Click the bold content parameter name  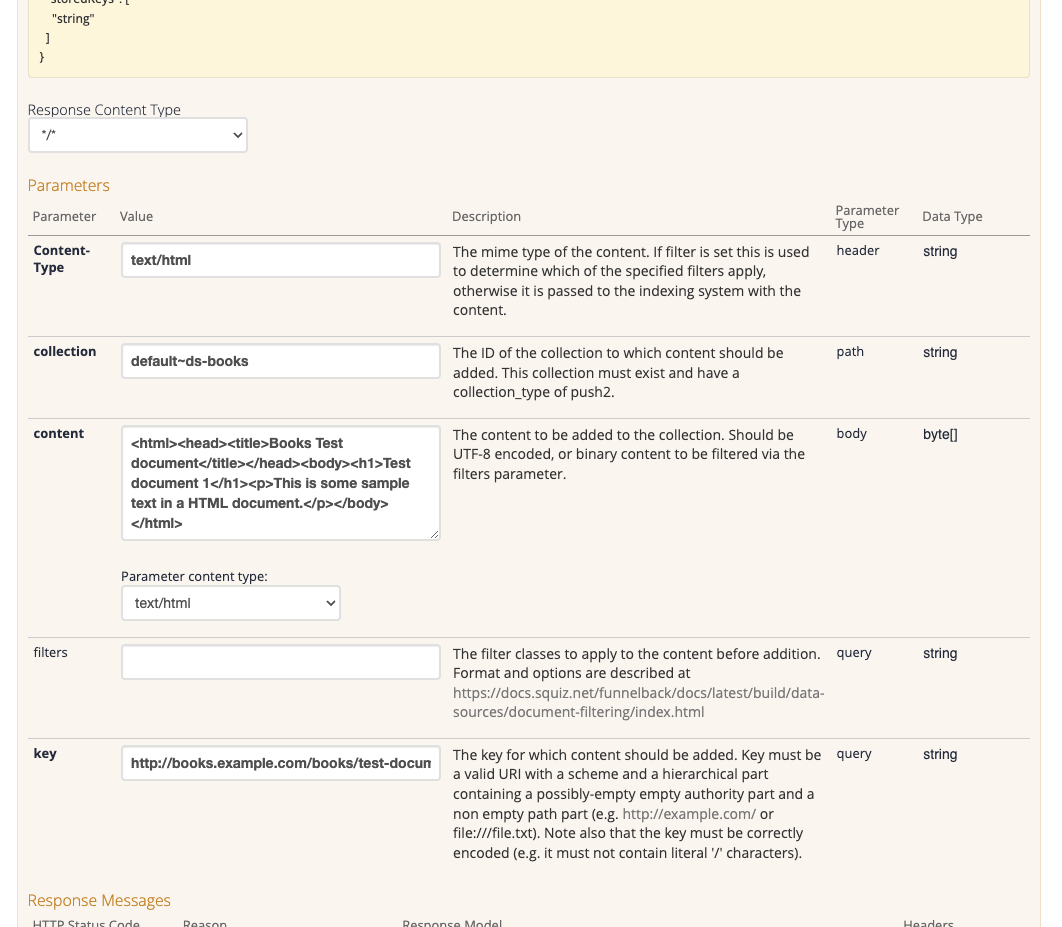coord(59,433)
